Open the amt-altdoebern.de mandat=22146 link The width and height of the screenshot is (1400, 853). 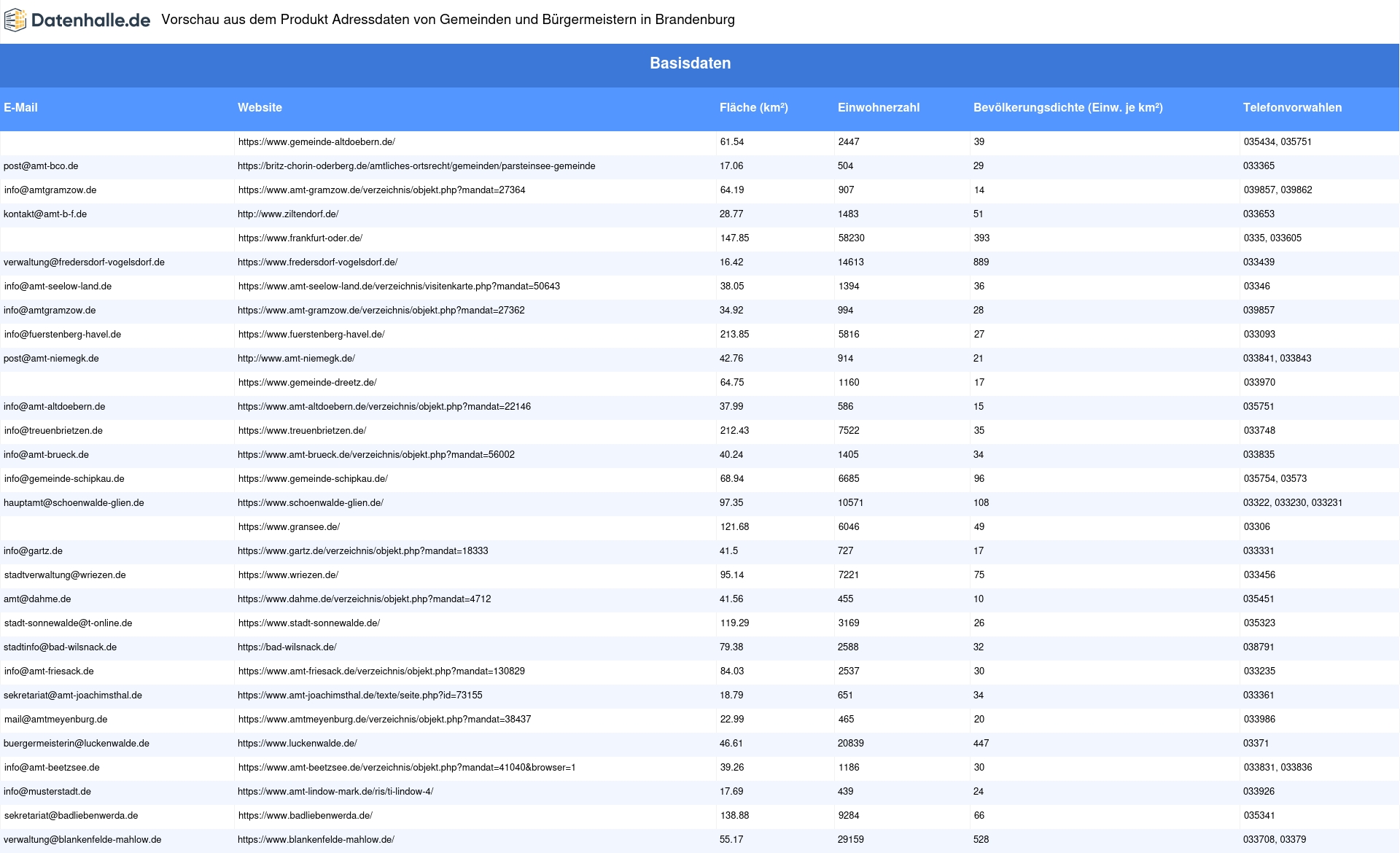tap(384, 407)
